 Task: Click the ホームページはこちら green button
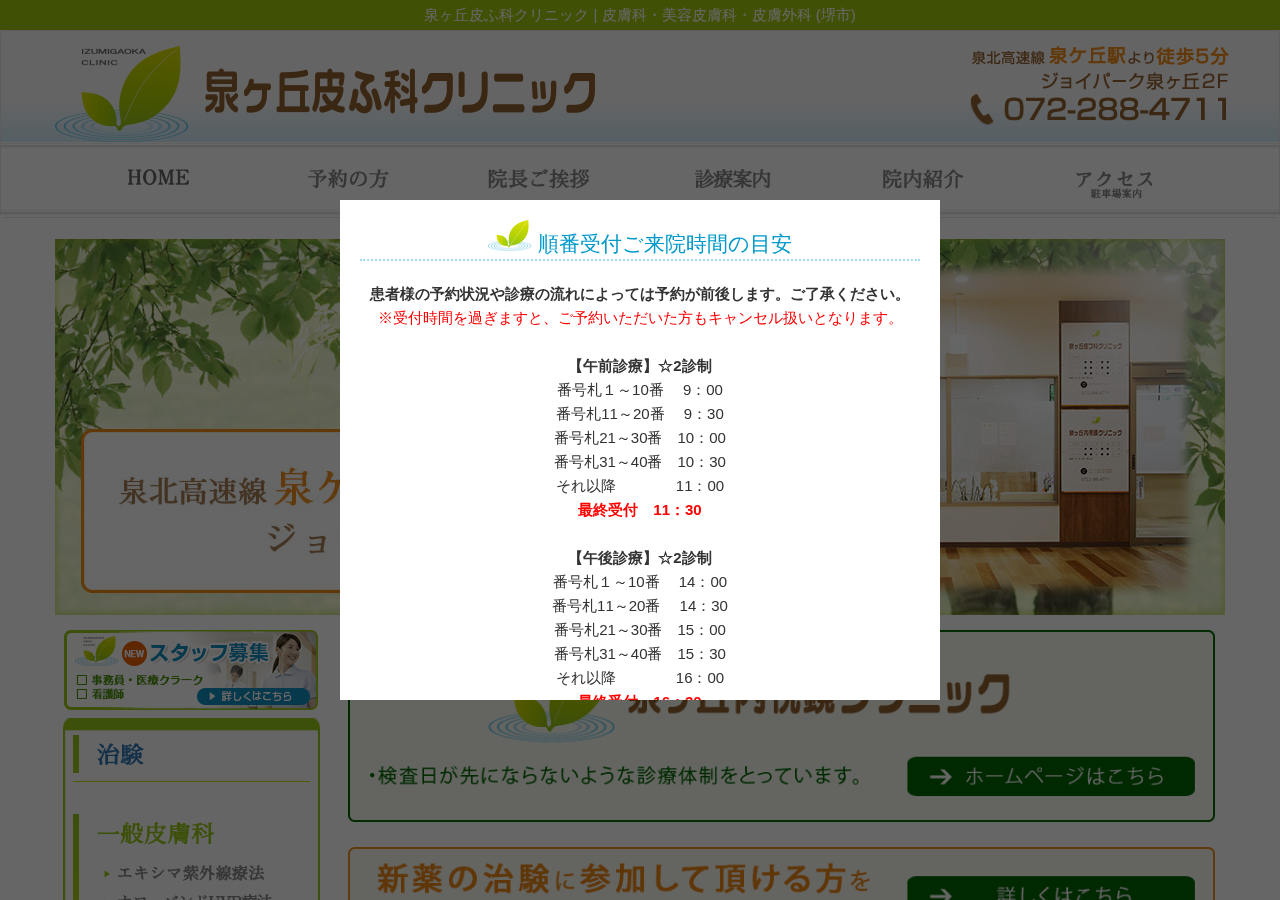point(1051,776)
